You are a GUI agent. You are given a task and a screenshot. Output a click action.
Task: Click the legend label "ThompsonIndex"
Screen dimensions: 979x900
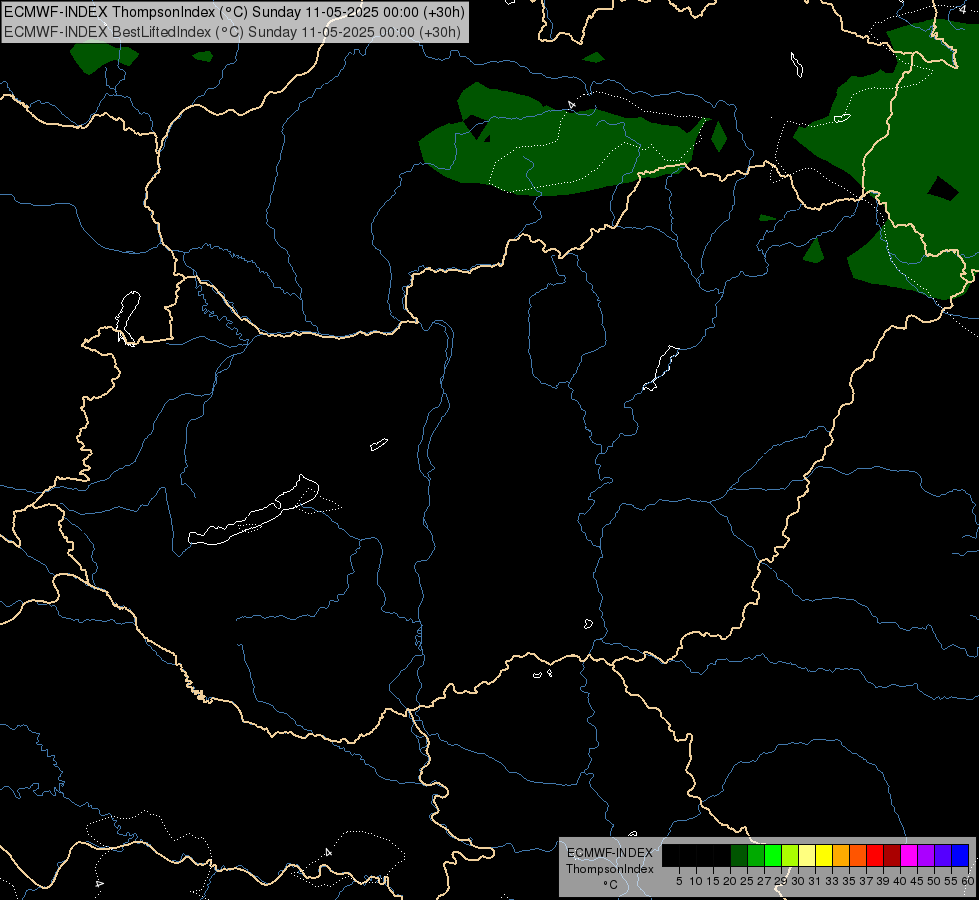610,869
